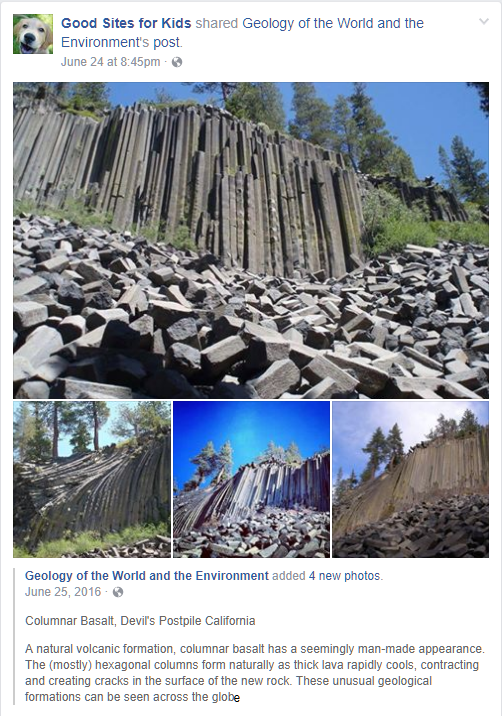Open the curved columns photo with green grass
The image size is (502, 716).
(x=92, y=479)
